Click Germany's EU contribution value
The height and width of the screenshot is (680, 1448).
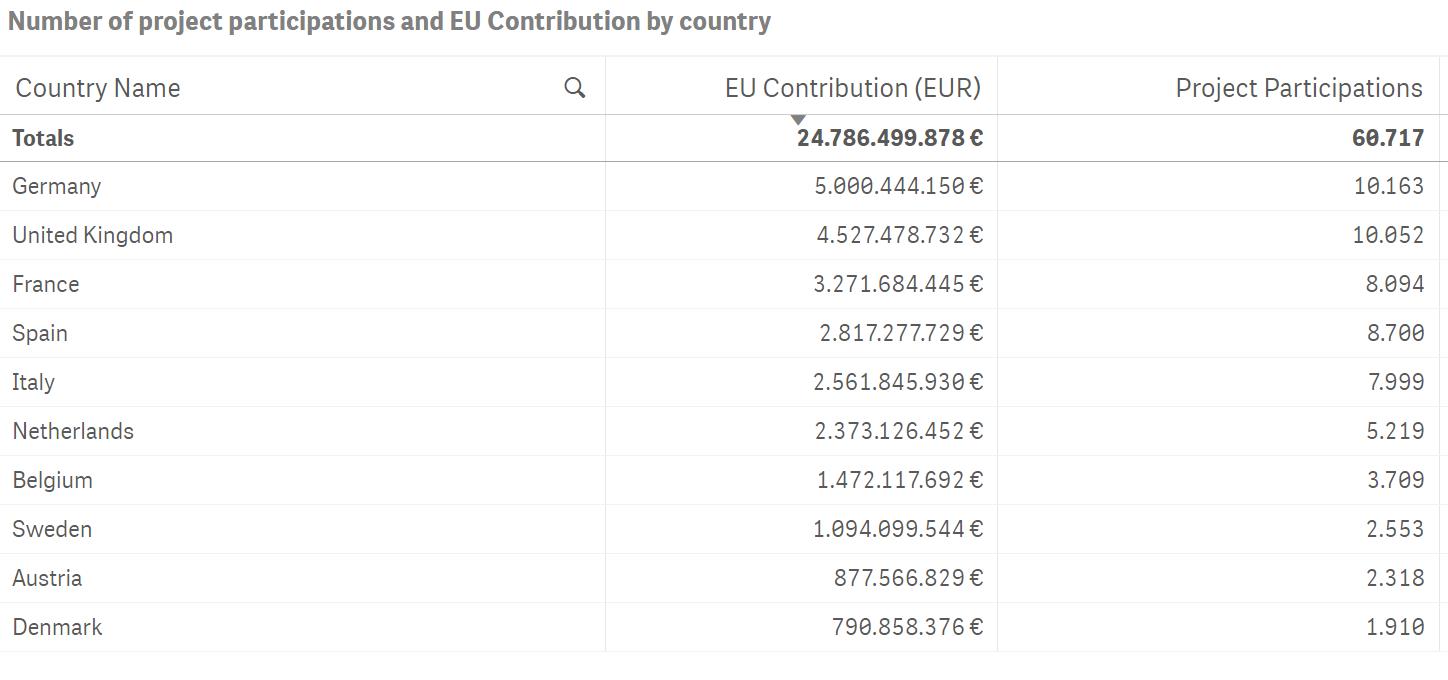(x=898, y=186)
